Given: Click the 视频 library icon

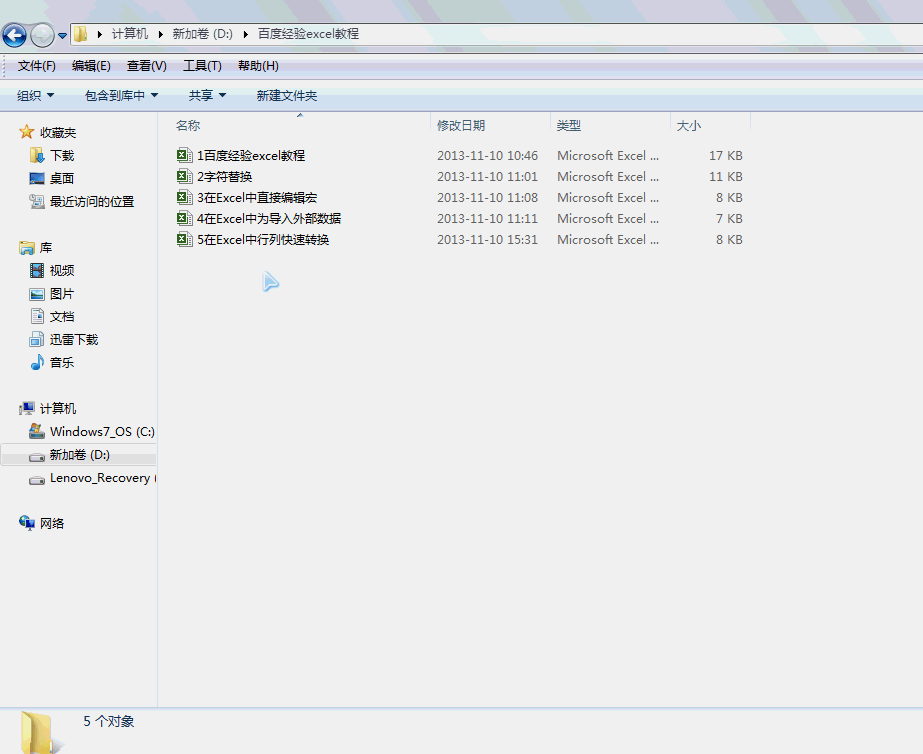Looking at the screenshot, I should [37, 270].
